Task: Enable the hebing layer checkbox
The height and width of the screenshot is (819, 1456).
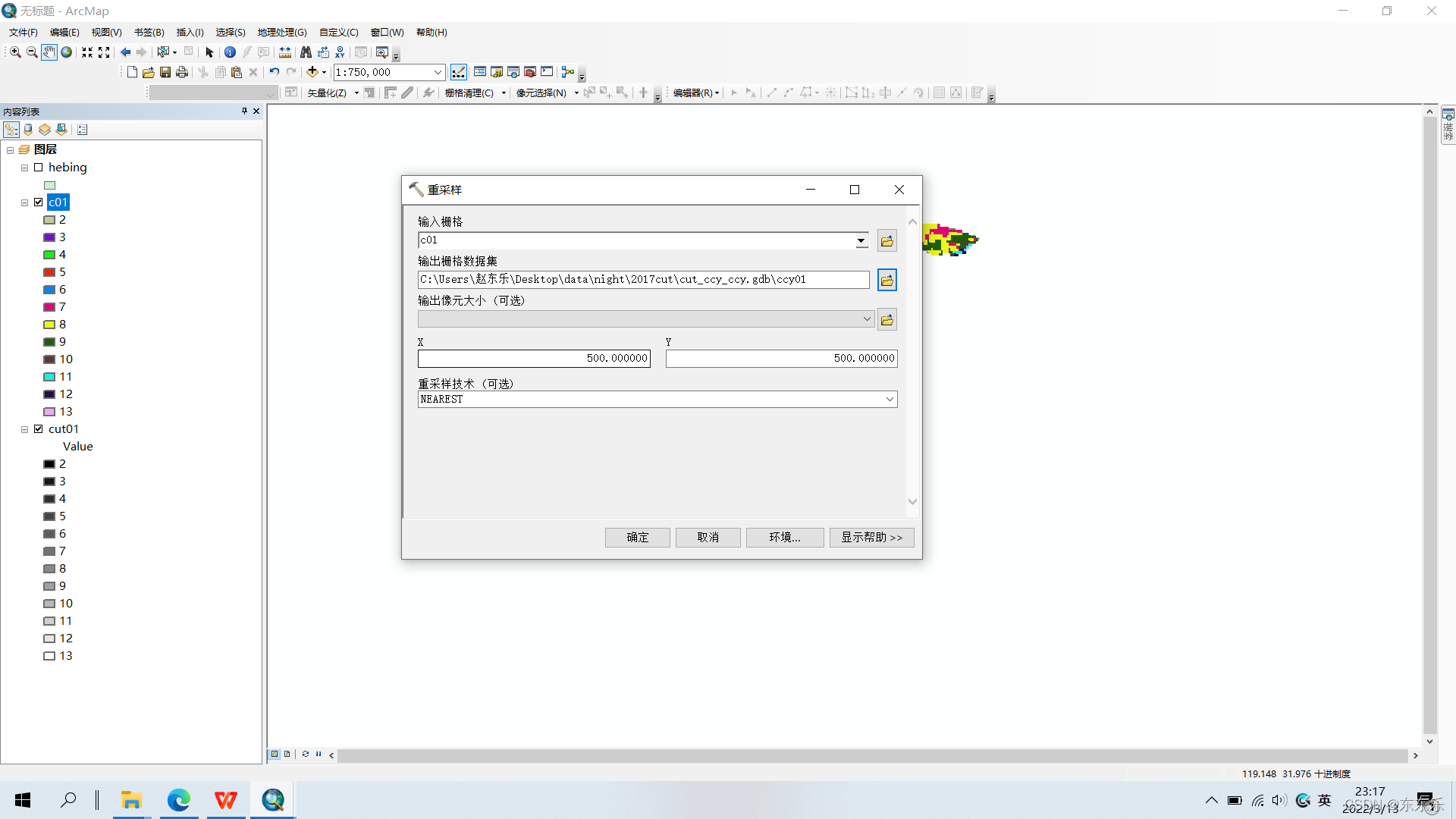Action: point(39,168)
